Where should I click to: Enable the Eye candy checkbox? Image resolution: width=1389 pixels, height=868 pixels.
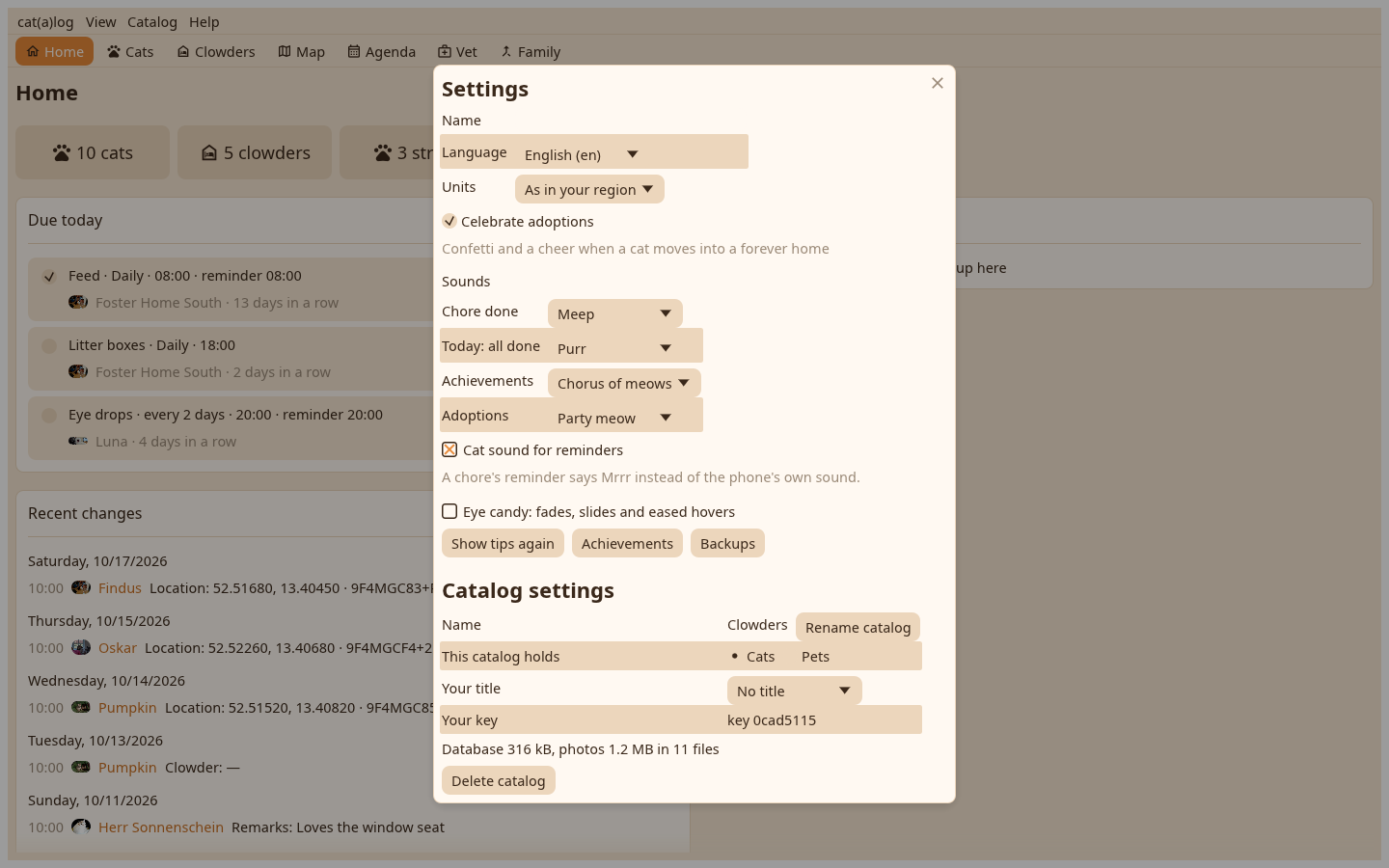(x=449, y=511)
